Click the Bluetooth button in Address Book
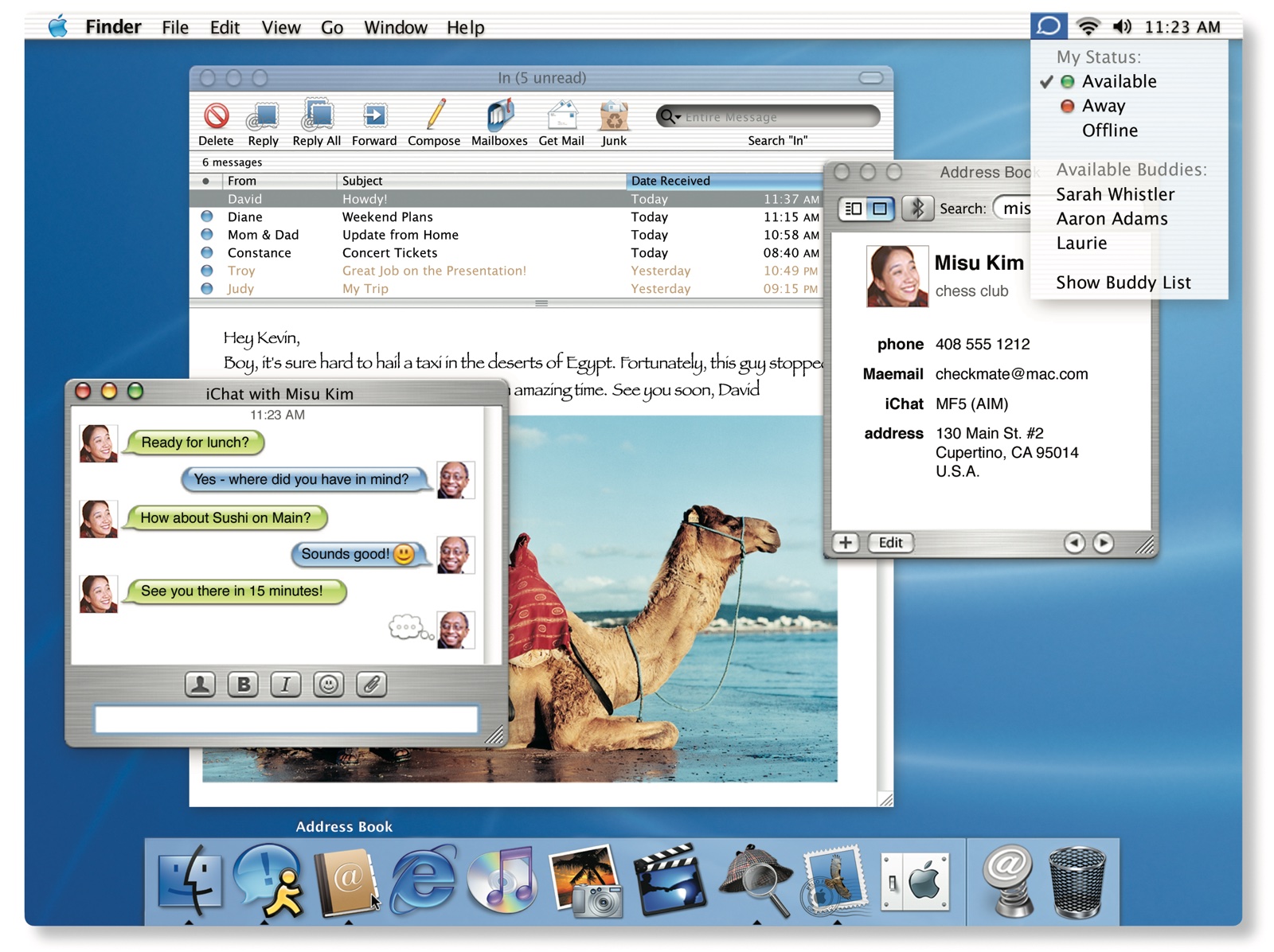Viewport: 1274px width, 952px height. [x=917, y=209]
